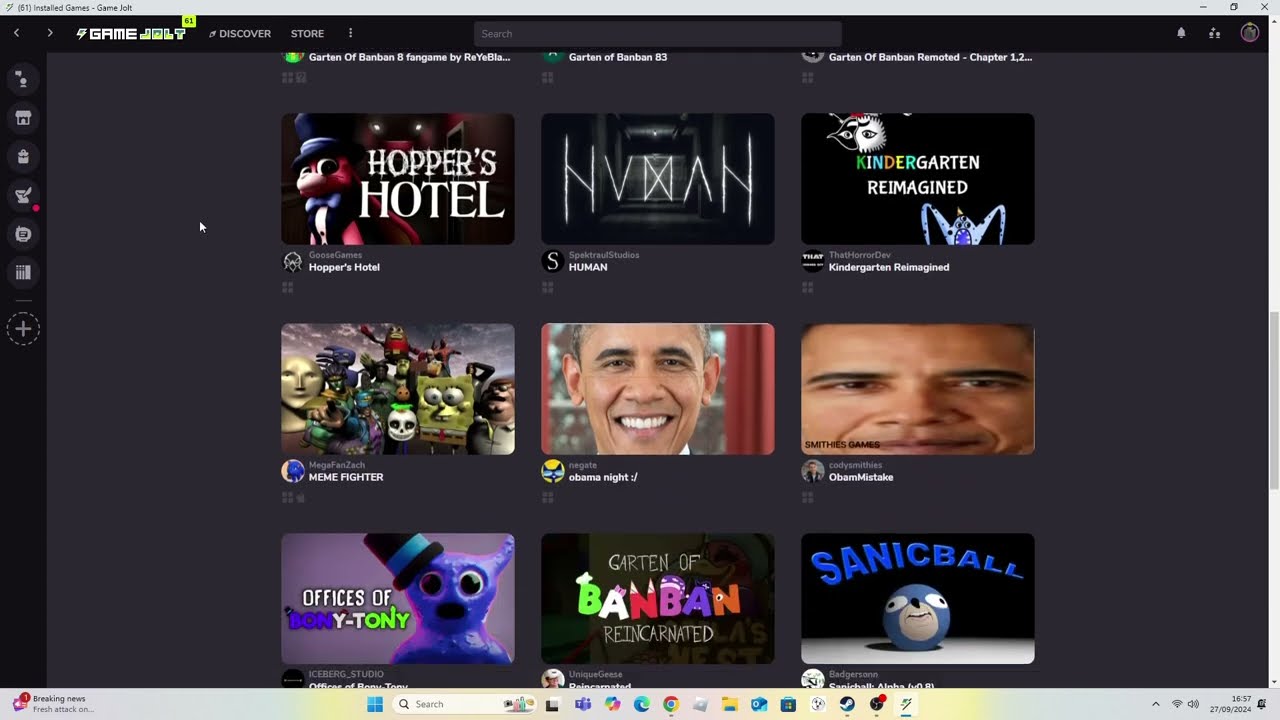
Task: Click Windows platform icon under Hopper's Hotel
Action: 287,288
